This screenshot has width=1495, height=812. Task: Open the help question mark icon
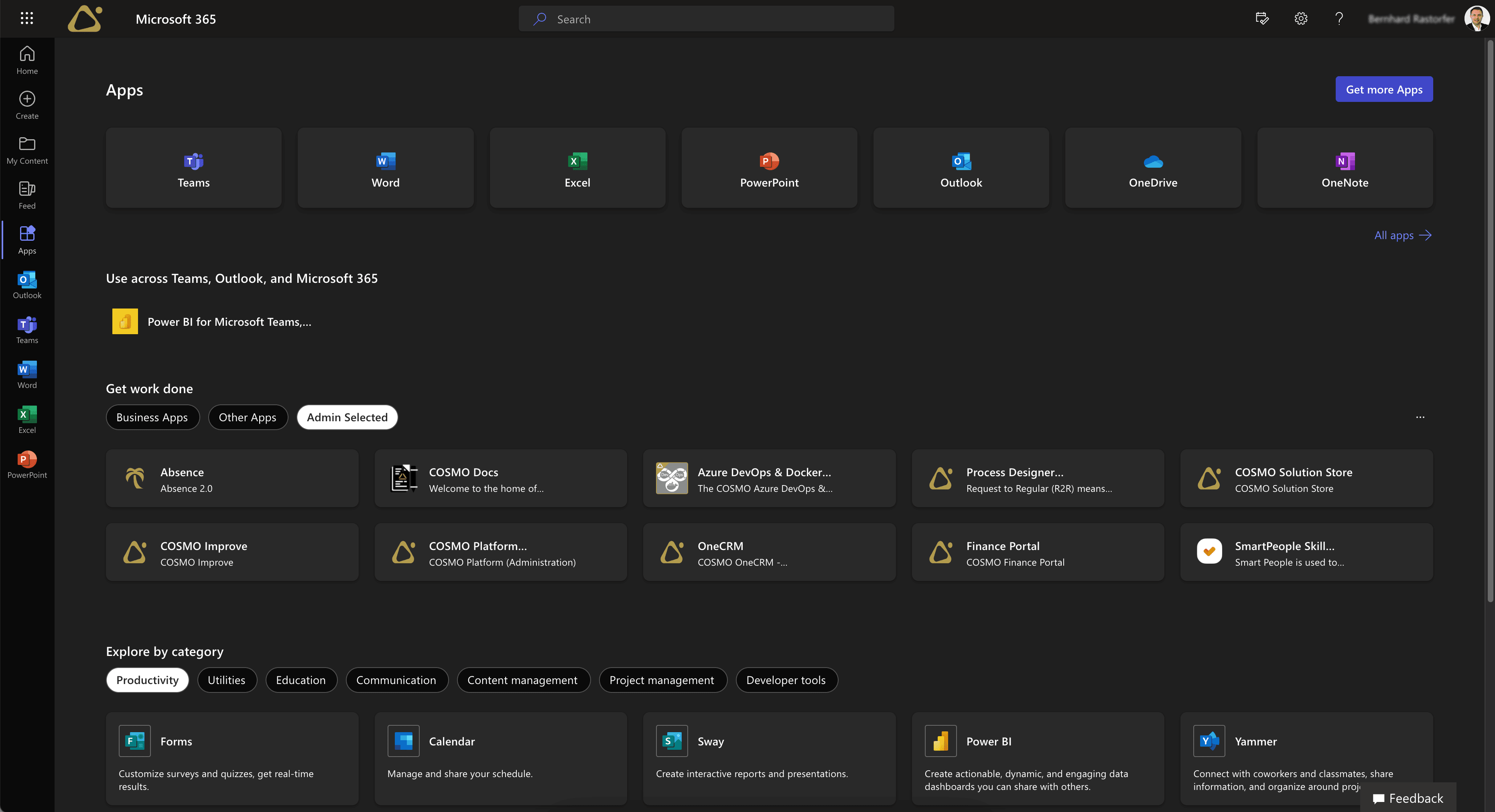(x=1339, y=18)
